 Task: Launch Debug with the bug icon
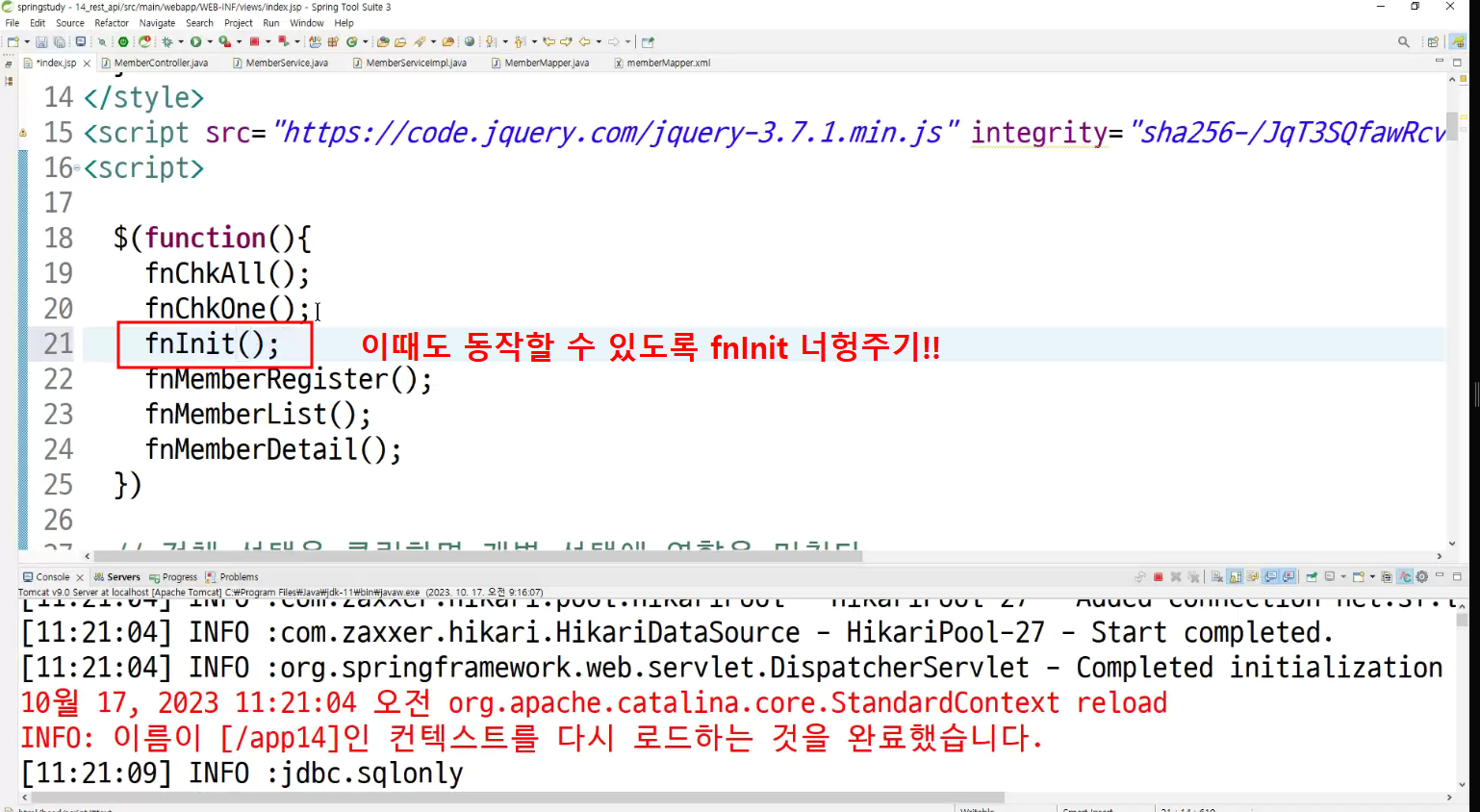[167, 42]
